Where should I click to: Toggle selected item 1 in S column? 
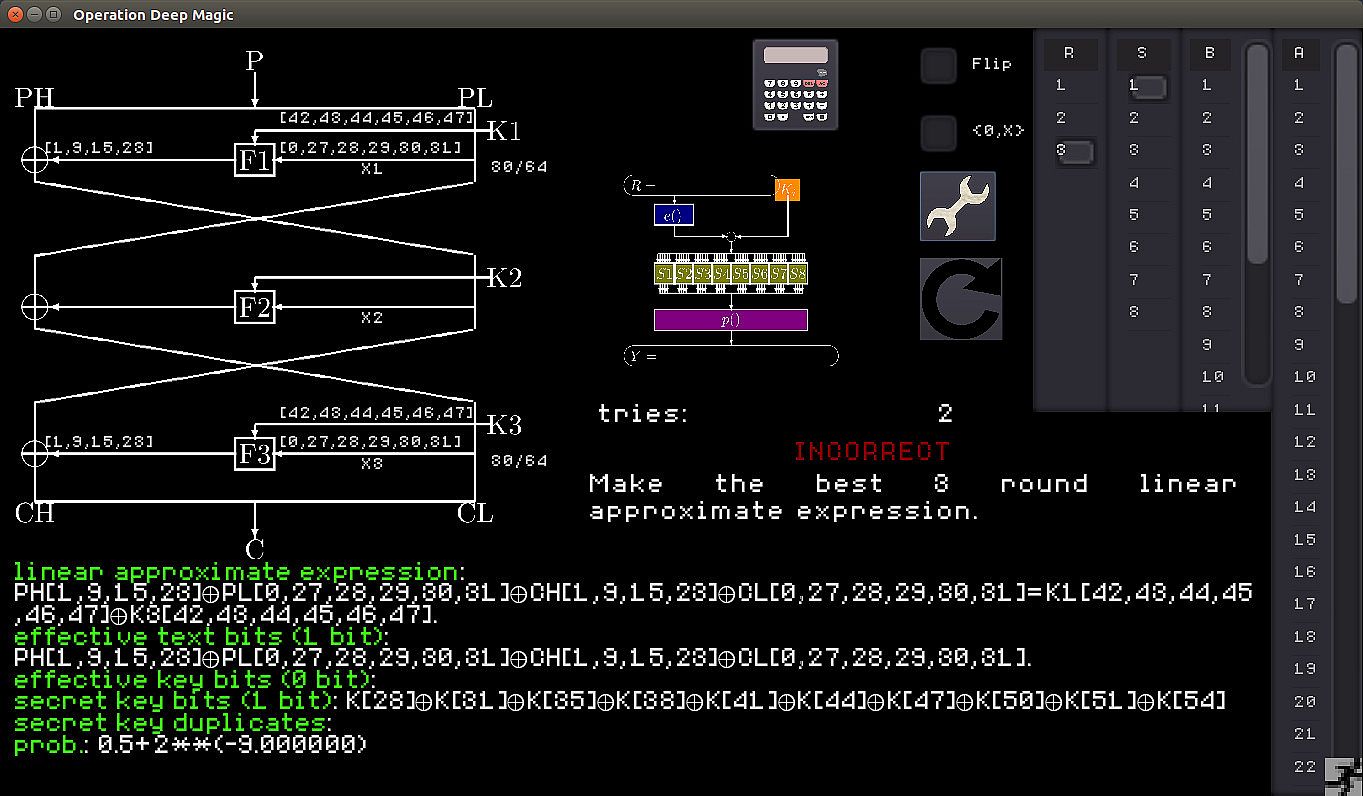point(1149,87)
